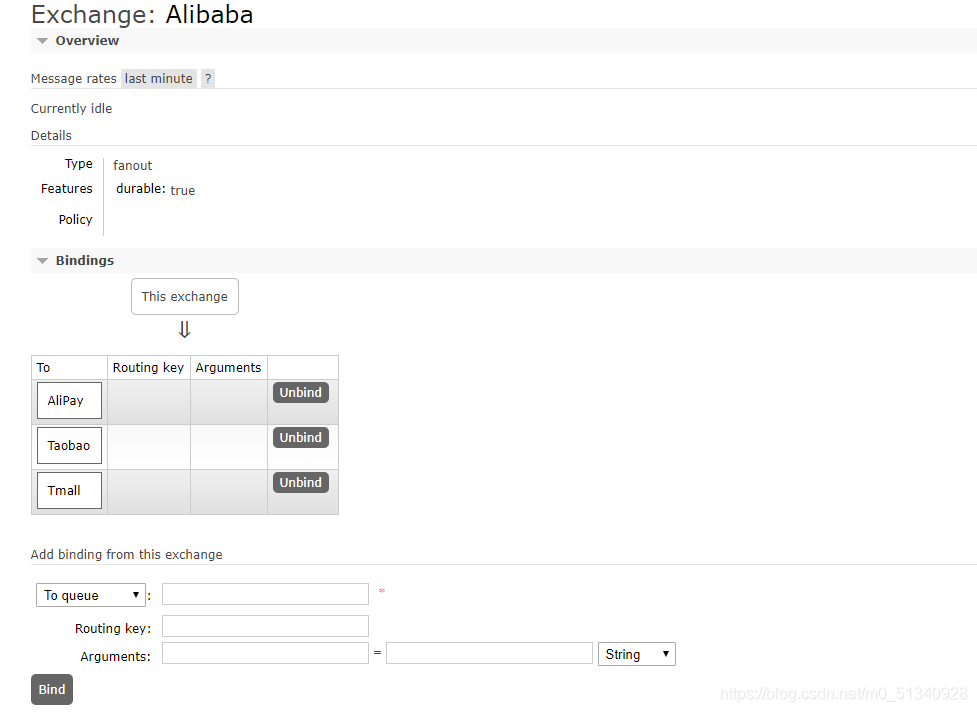Unbind the Tmall queue

pos(300,482)
